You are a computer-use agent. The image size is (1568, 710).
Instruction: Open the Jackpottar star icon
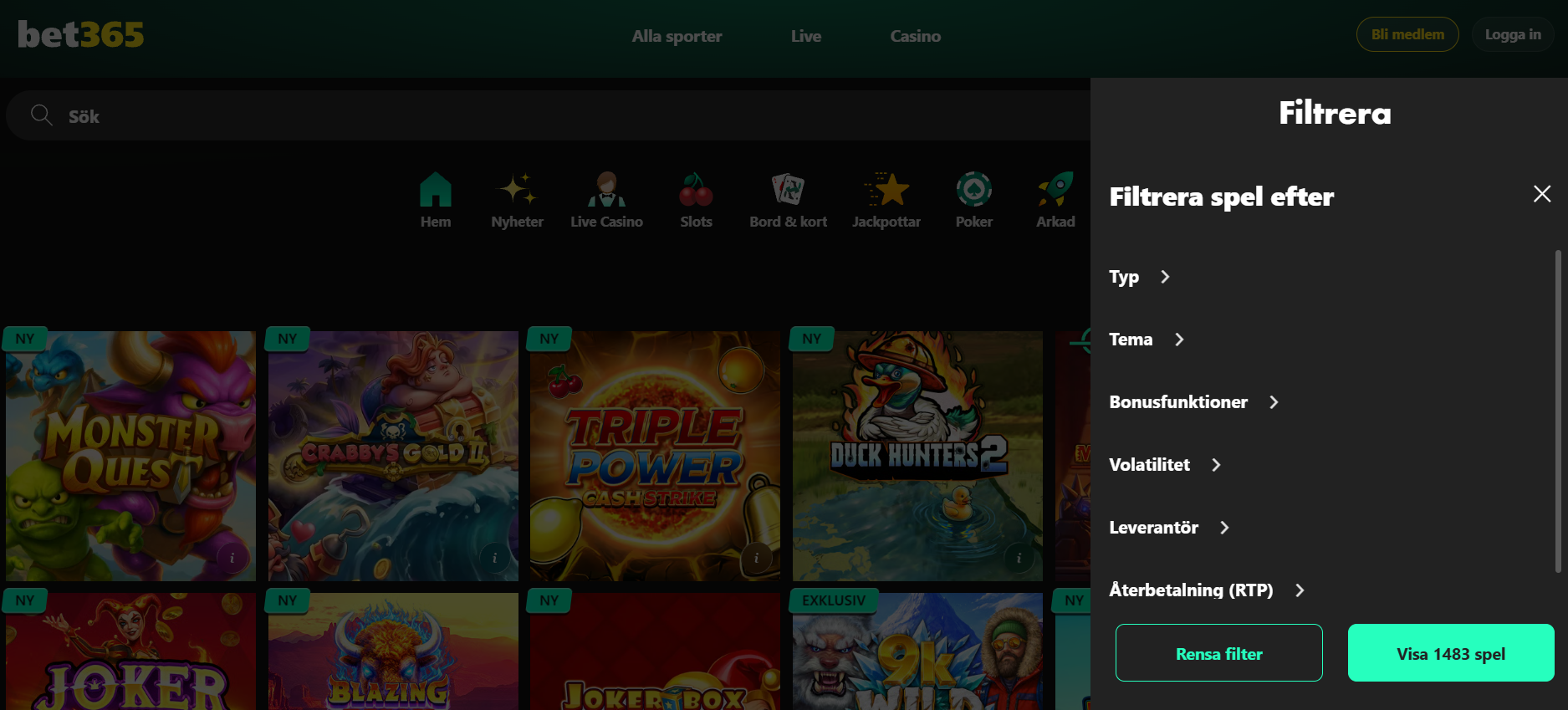point(886,190)
